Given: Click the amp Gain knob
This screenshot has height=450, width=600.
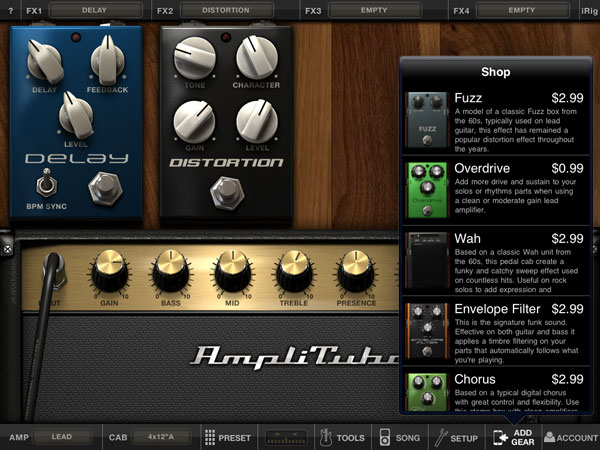Looking at the screenshot, I should pyautogui.click(x=109, y=271).
